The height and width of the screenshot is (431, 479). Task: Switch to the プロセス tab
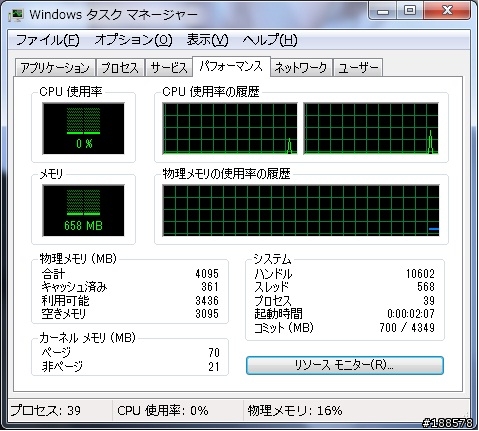click(120, 68)
